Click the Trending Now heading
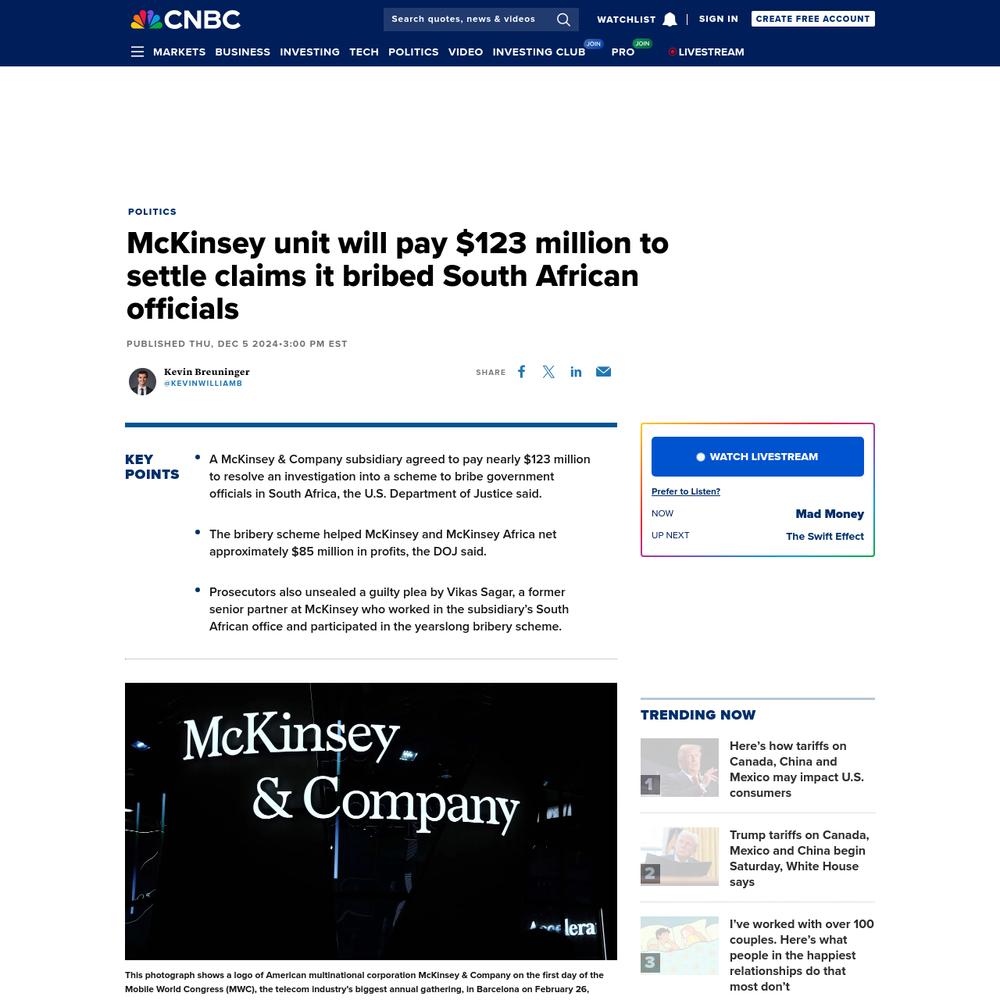The height and width of the screenshot is (1000, 1000). [x=698, y=715]
